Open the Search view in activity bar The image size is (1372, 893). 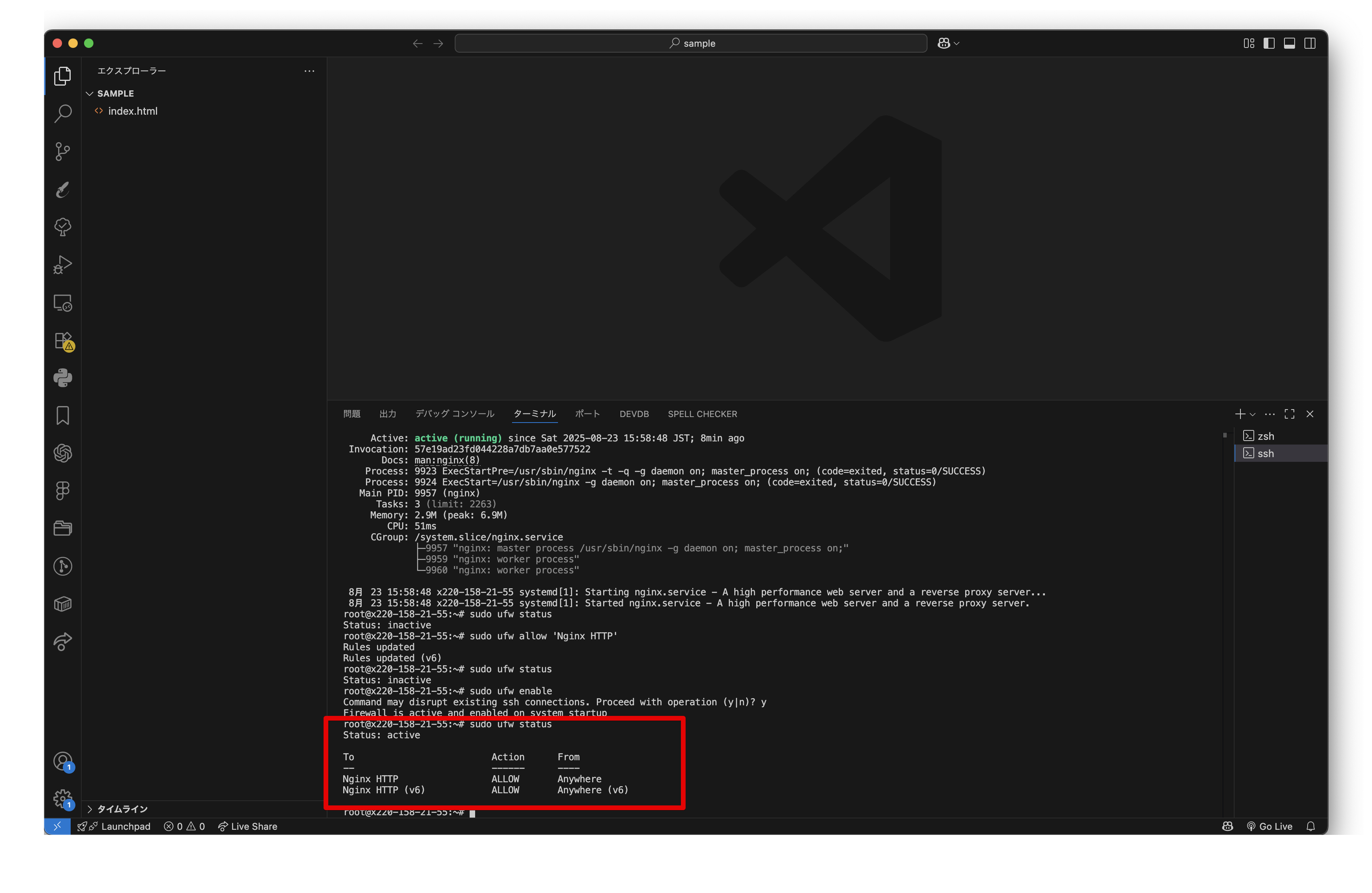(x=62, y=113)
